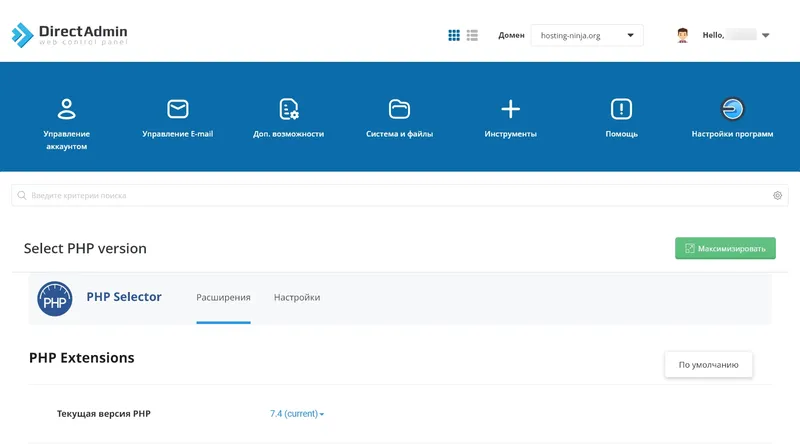Switch to list view layout
Screen dimensions: 800x447
[x=472, y=35]
